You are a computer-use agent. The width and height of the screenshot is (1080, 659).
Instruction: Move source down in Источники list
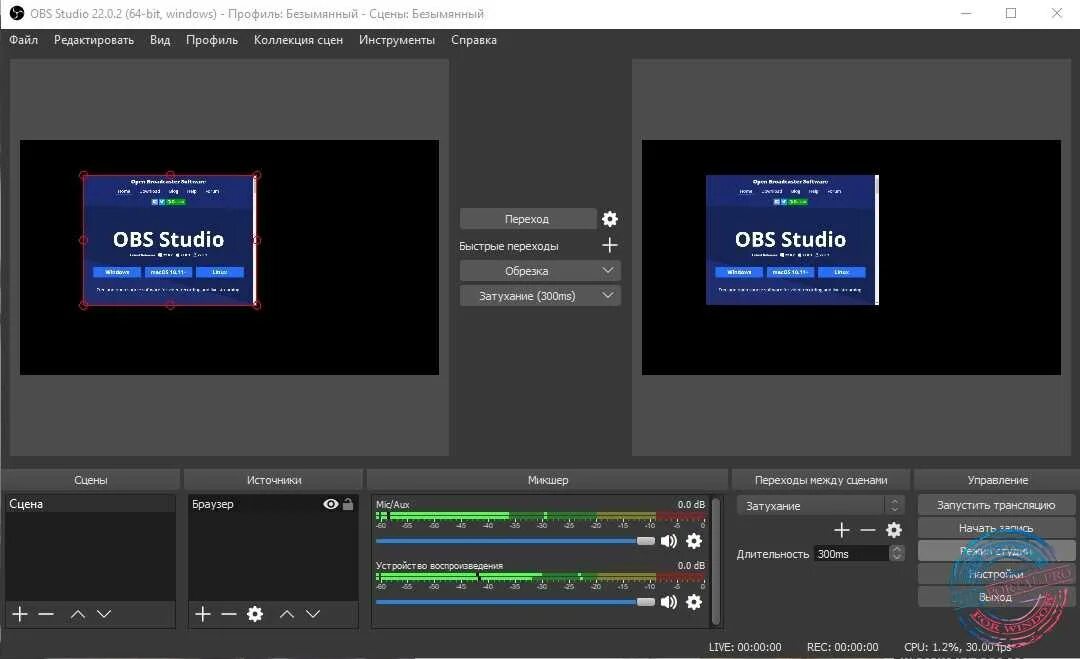[x=313, y=614]
